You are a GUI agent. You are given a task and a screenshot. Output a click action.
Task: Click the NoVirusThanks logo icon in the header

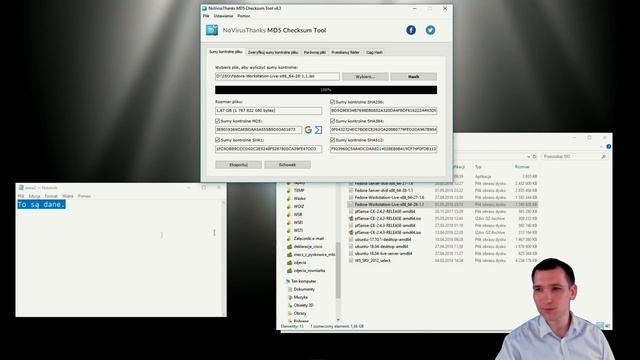pos(212,30)
